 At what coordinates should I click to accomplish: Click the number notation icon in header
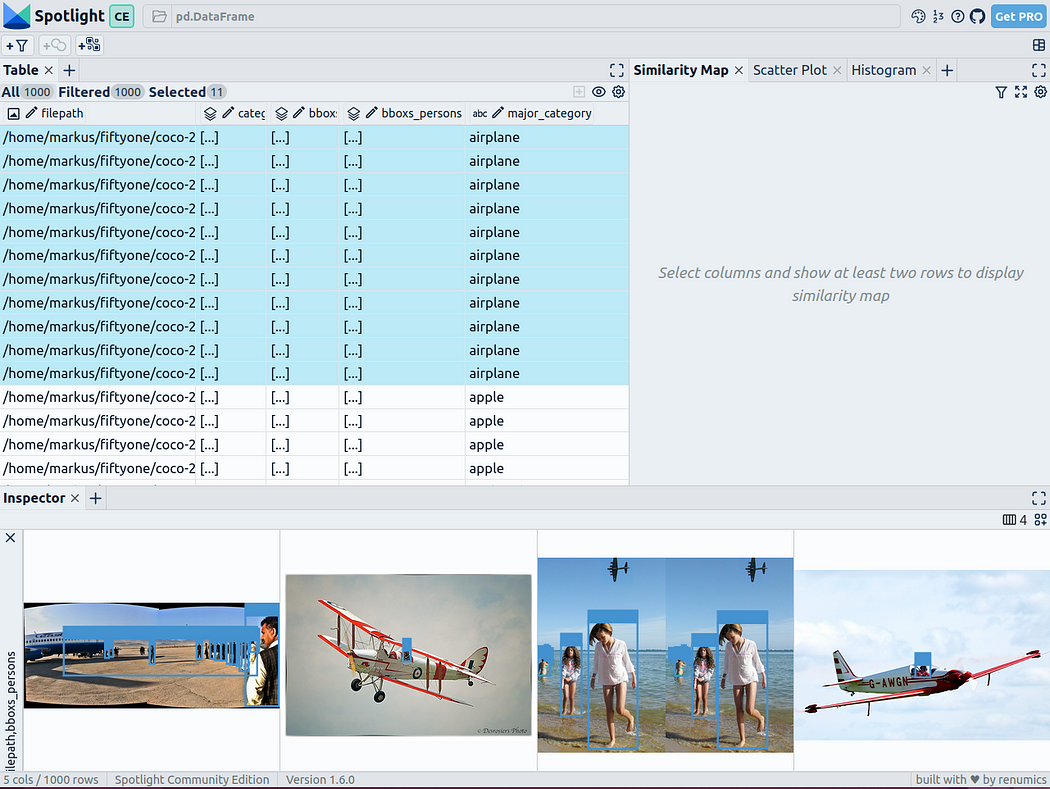coord(938,16)
